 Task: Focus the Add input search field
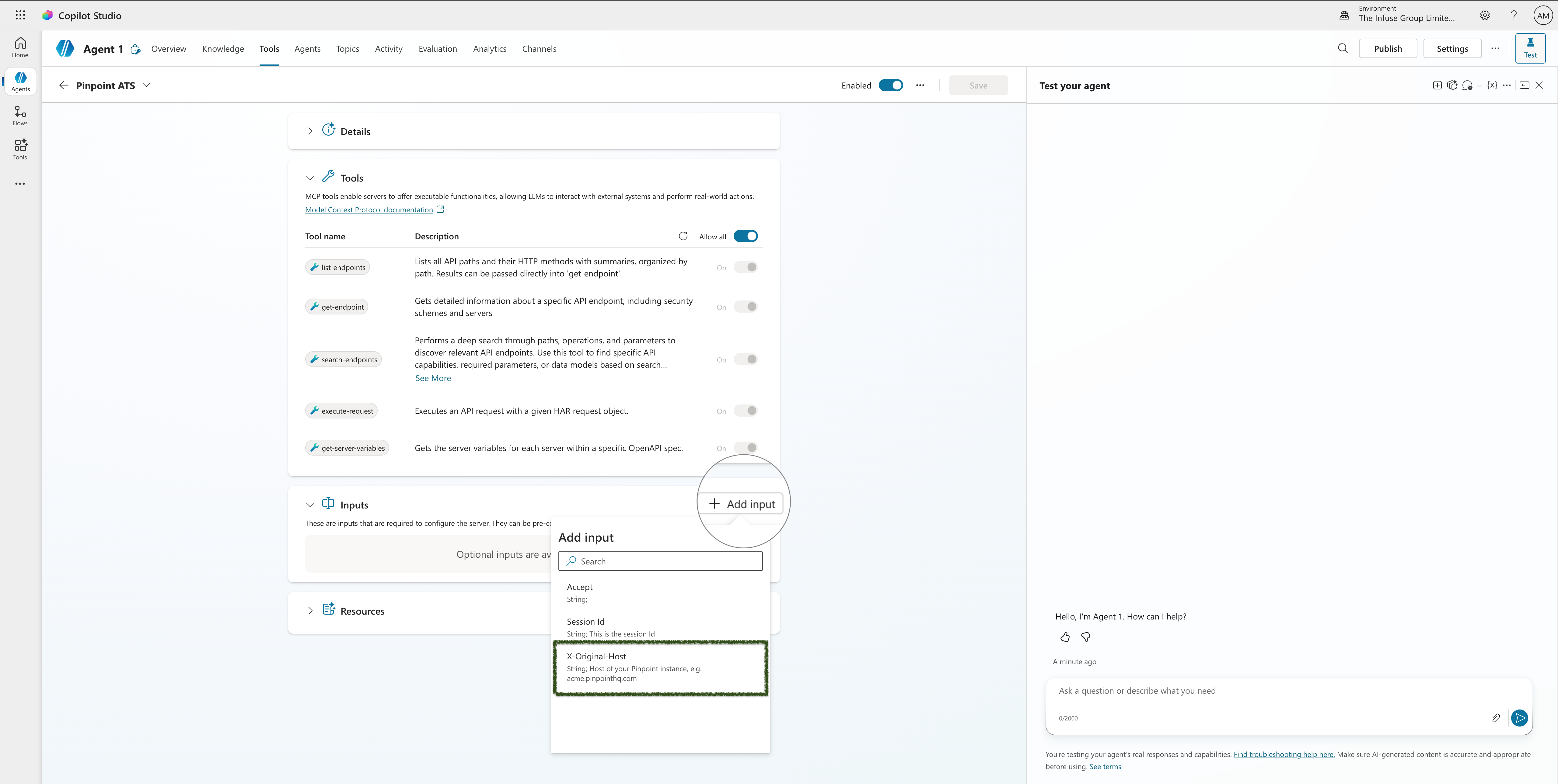660,561
